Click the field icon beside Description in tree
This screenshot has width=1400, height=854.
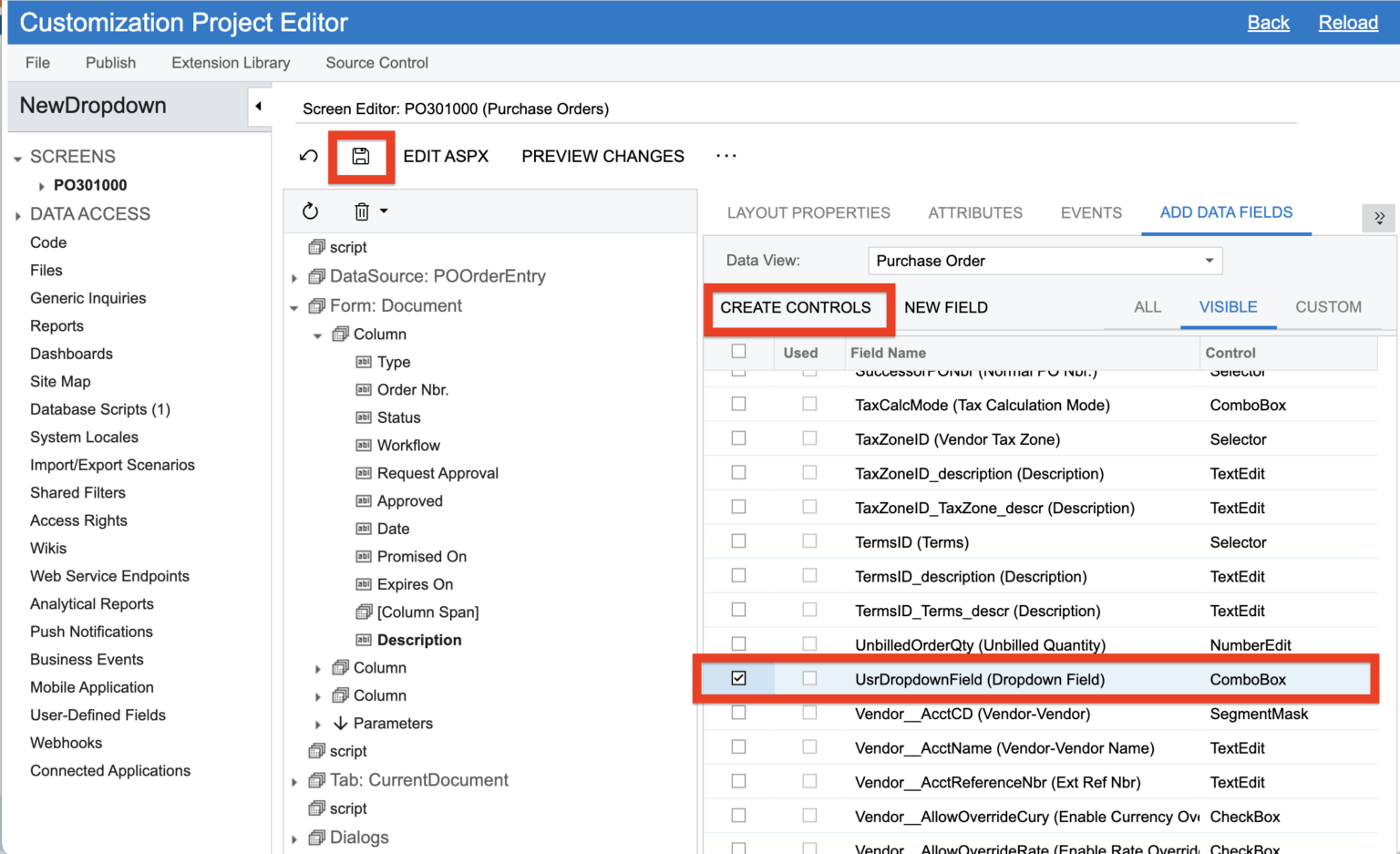tap(363, 640)
